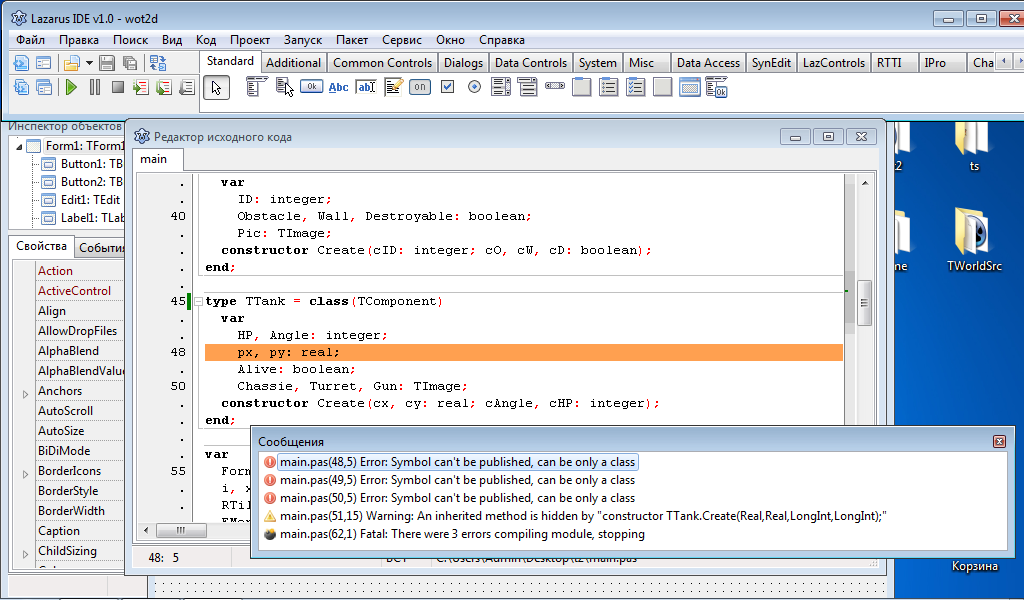This screenshot has height=600, width=1024.
Task: Expand the ChildSizing property
Action: (x=25, y=554)
